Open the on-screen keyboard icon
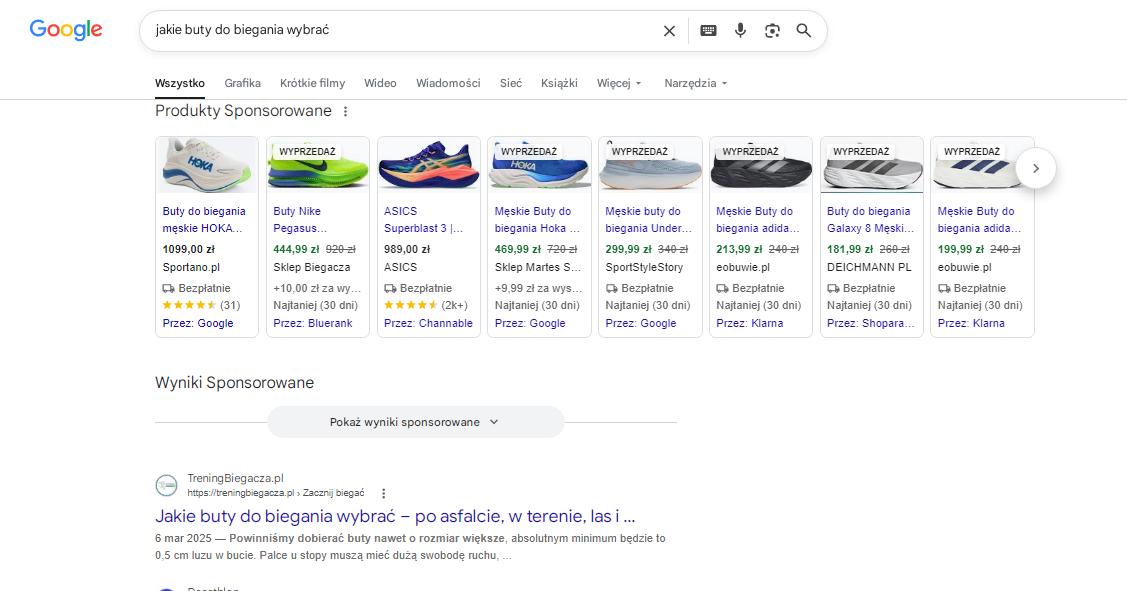Image resolution: width=1127 pixels, height=591 pixels. (708, 30)
